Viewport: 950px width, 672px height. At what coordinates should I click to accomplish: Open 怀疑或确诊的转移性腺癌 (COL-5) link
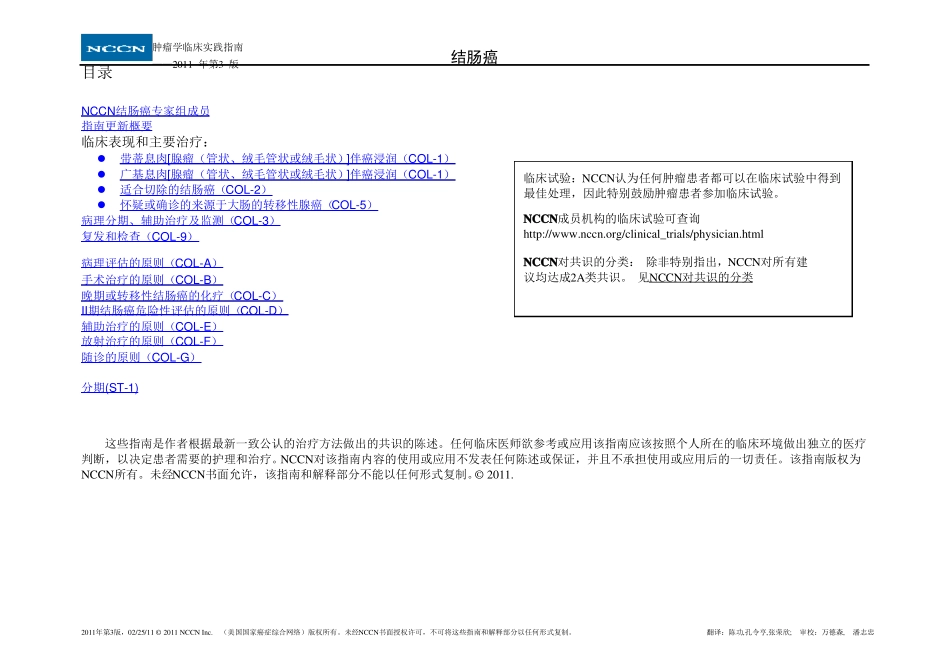point(248,205)
